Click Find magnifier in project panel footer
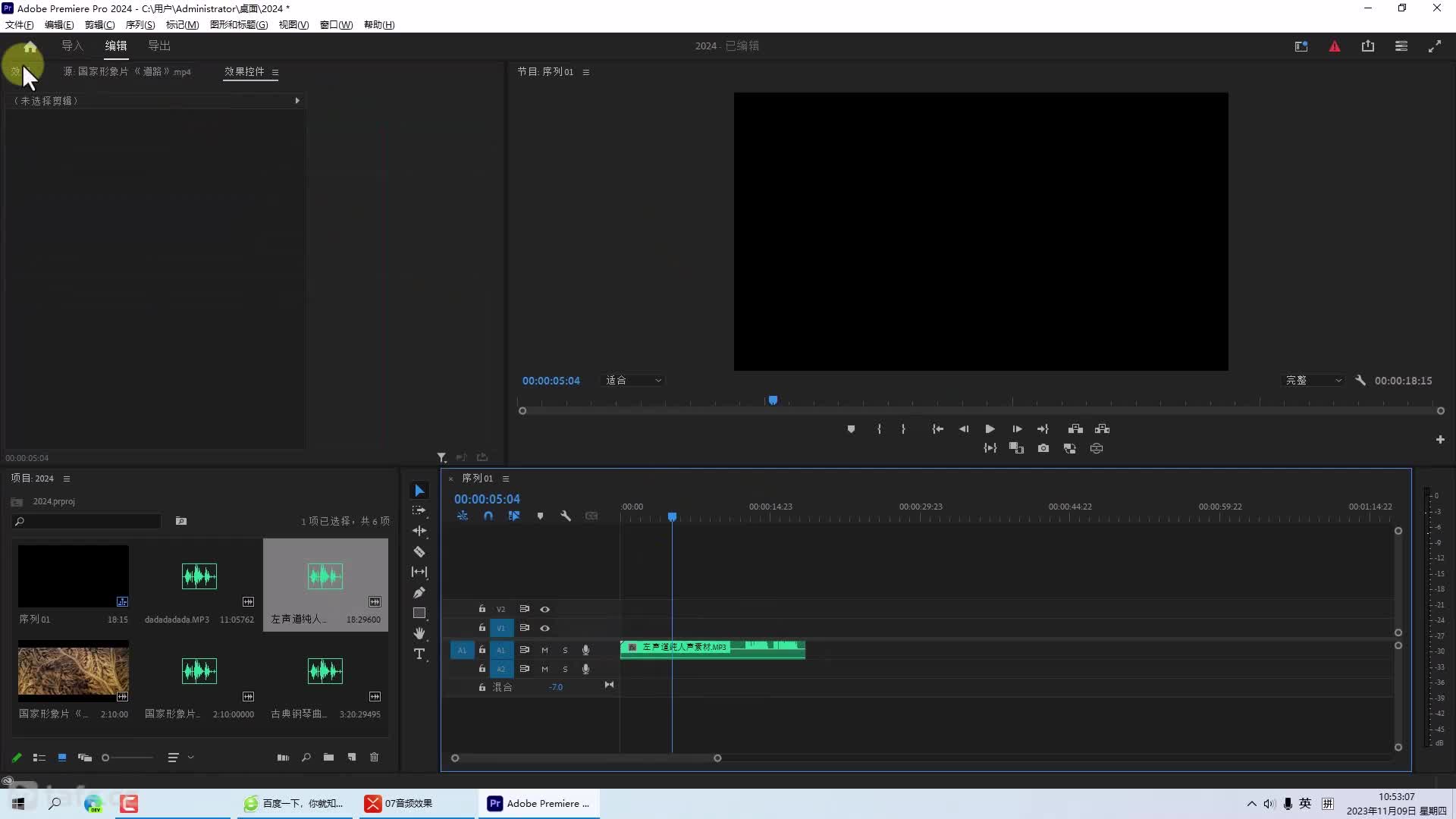The image size is (1456, 819). coord(306,757)
